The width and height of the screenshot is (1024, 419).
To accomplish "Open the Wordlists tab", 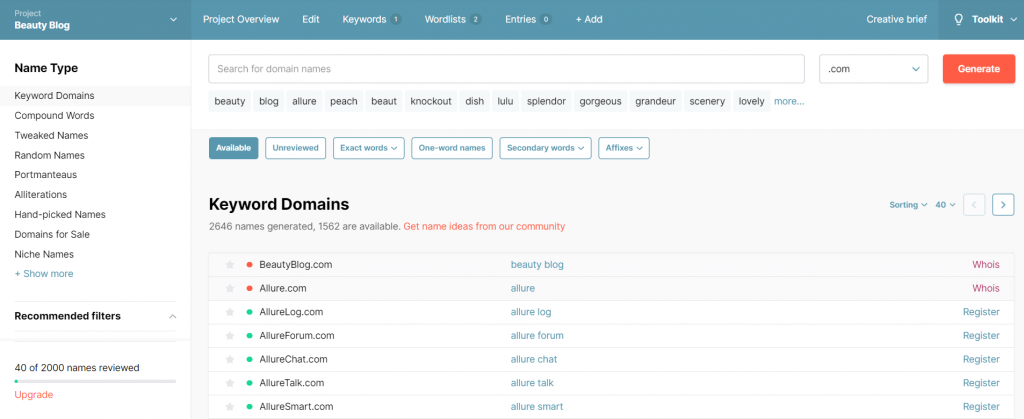I will pyautogui.click(x=451, y=19).
